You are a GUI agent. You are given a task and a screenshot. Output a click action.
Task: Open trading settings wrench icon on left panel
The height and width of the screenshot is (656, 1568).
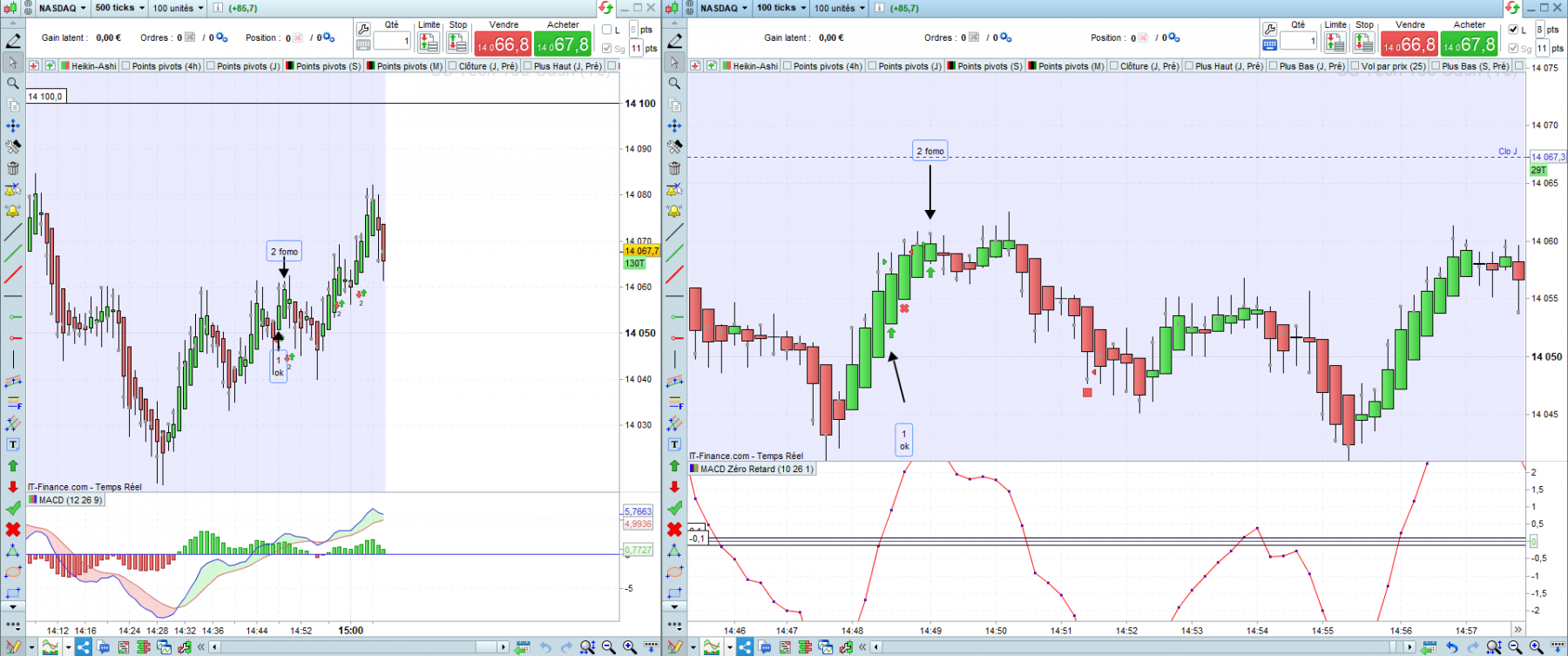click(x=364, y=30)
